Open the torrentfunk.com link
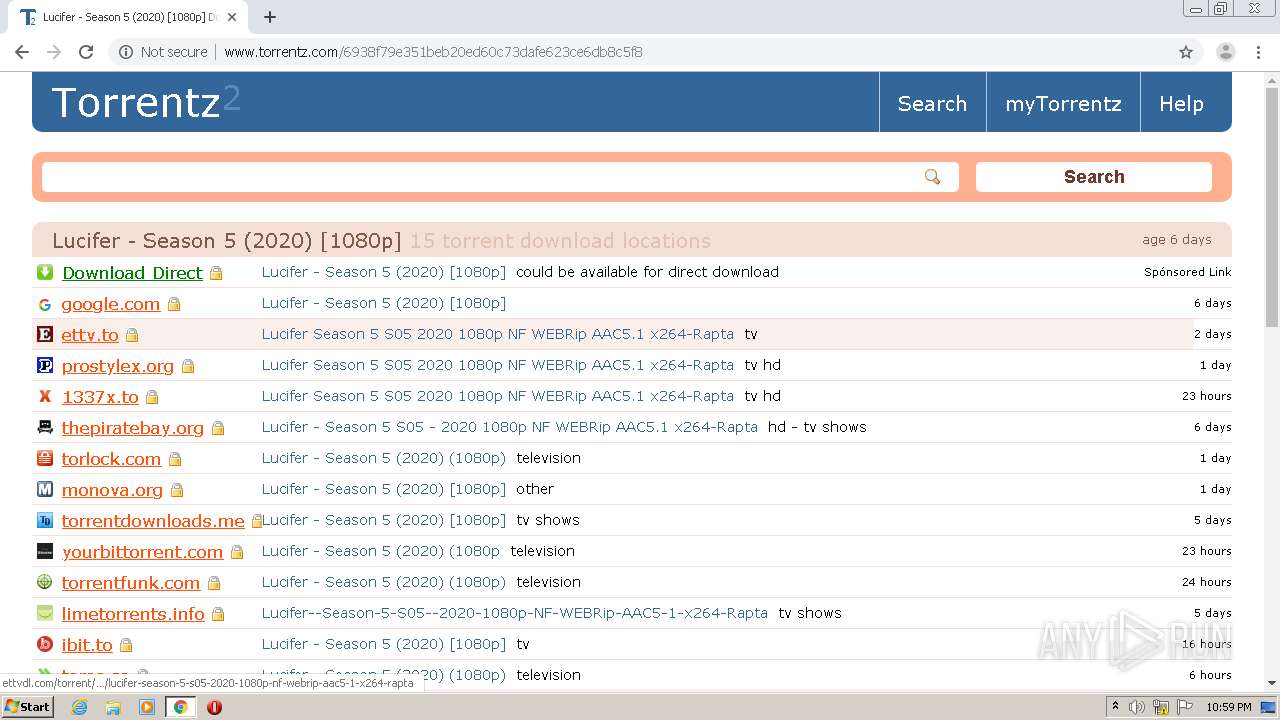This screenshot has height=720, width=1280. pyautogui.click(x=131, y=583)
